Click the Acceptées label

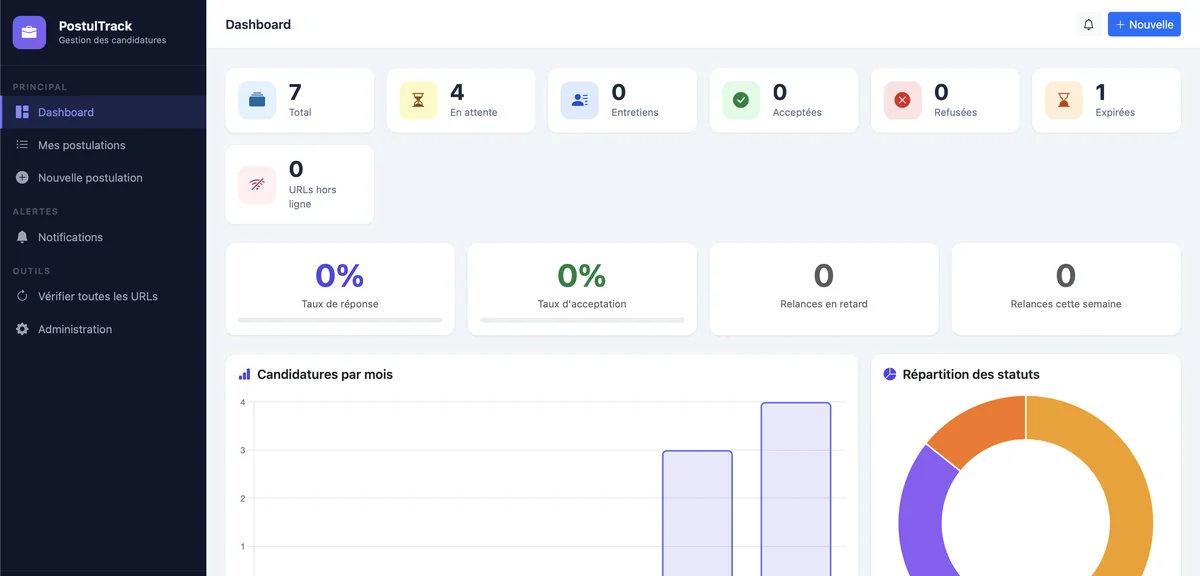pos(797,112)
